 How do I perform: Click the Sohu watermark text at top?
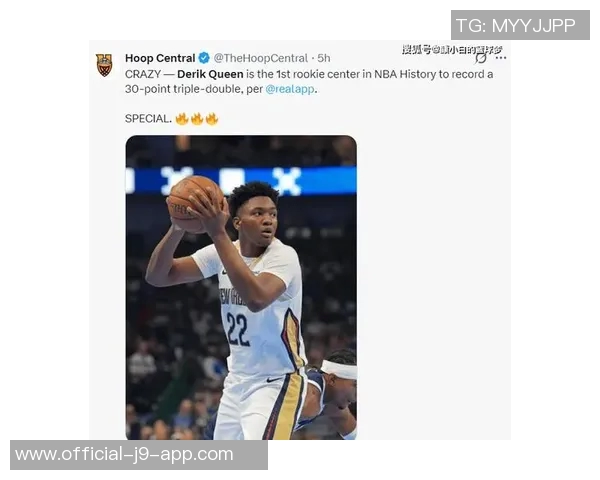[x=452, y=50]
